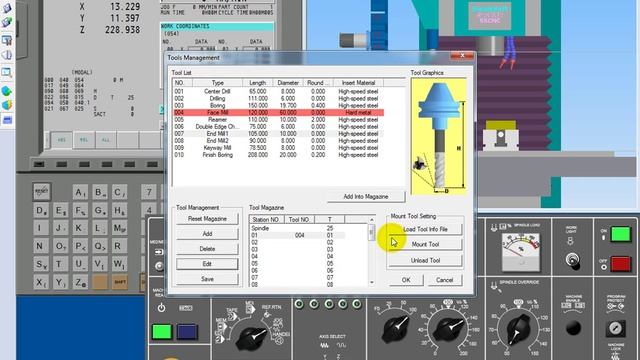Select tool 005 Reamer row
Viewport: 640px width, 360px height.
278,120
